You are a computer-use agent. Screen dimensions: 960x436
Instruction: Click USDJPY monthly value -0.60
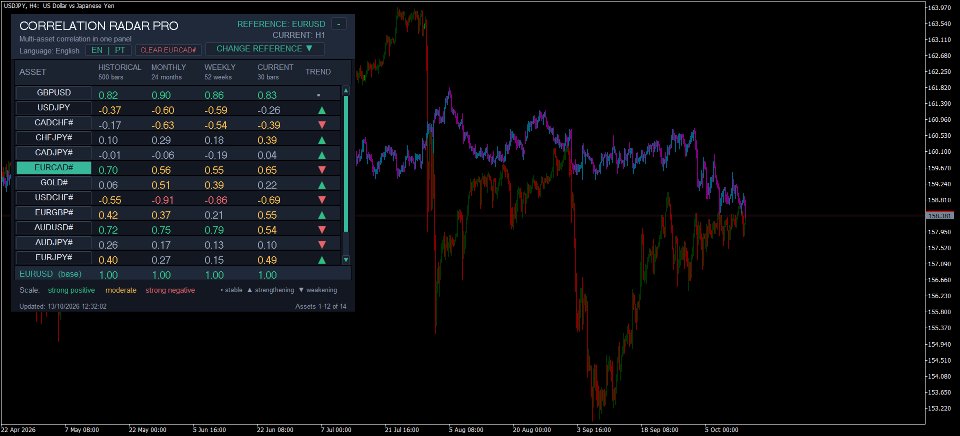pyautogui.click(x=163, y=111)
